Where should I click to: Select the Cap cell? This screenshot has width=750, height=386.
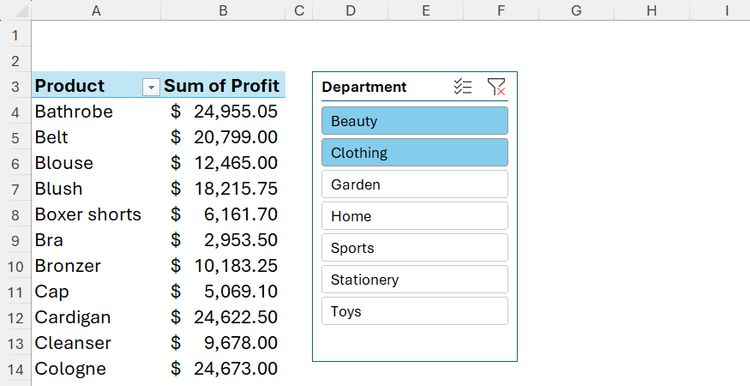tap(96, 291)
